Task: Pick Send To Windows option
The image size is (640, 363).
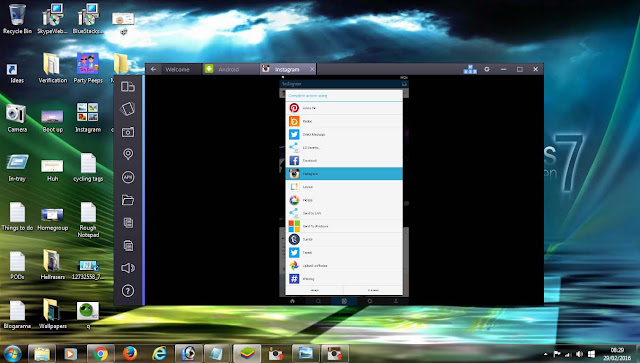Action: [344, 226]
